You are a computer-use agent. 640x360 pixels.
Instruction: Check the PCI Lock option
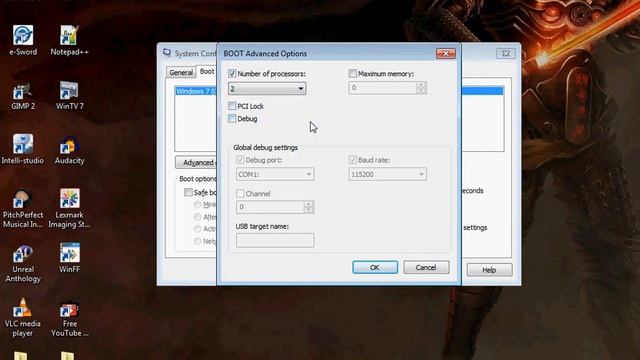point(232,106)
